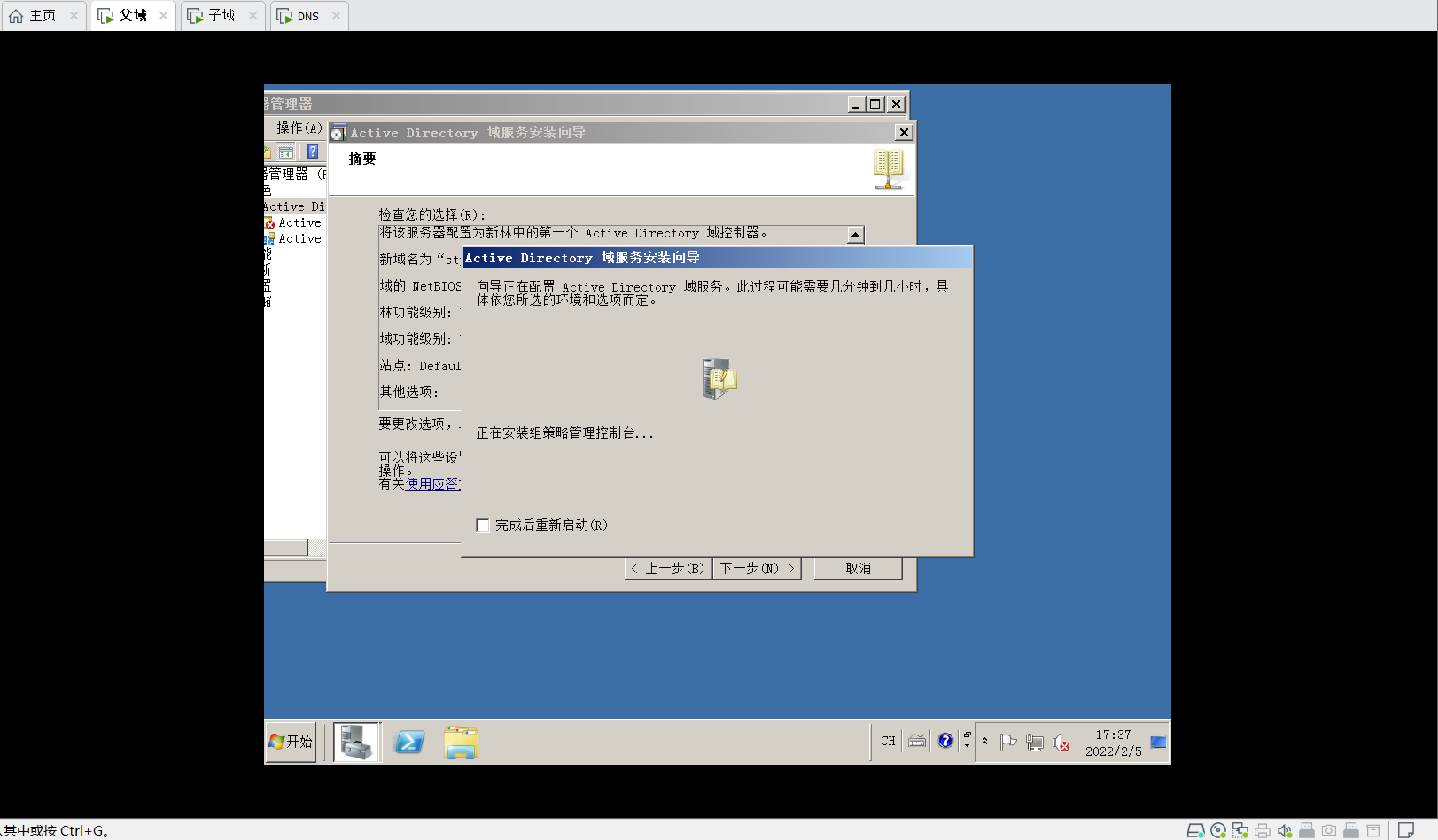Image resolution: width=1438 pixels, height=840 pixels.
Task: Click the help icon in Server Manager toolbar
Action: click(312, 152)
